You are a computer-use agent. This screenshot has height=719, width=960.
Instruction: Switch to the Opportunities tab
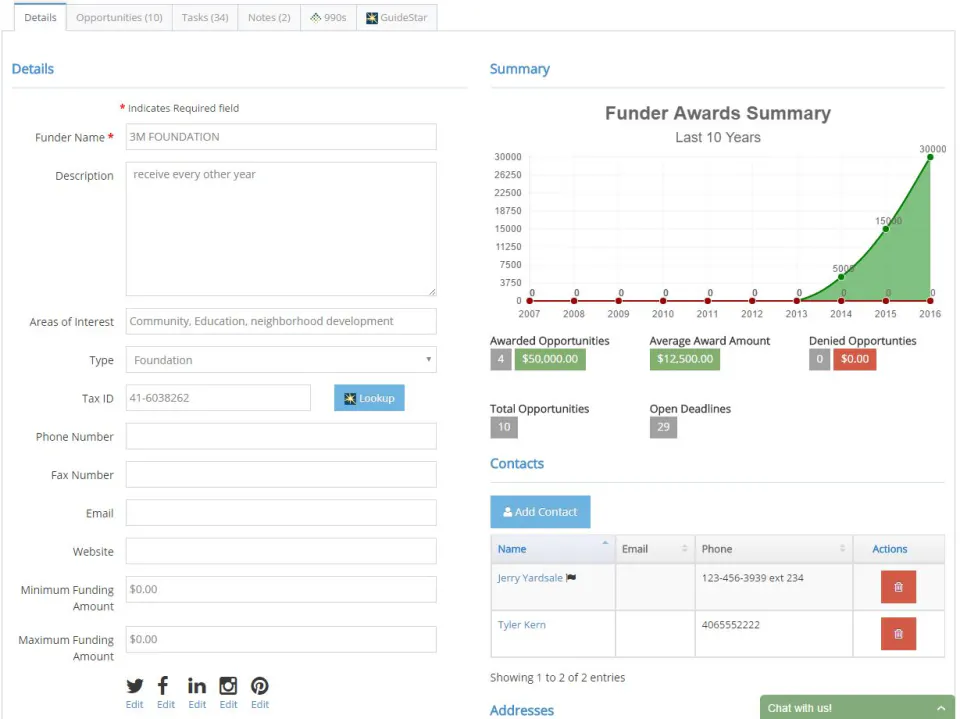pyautogui.click(x=119, y=17)
